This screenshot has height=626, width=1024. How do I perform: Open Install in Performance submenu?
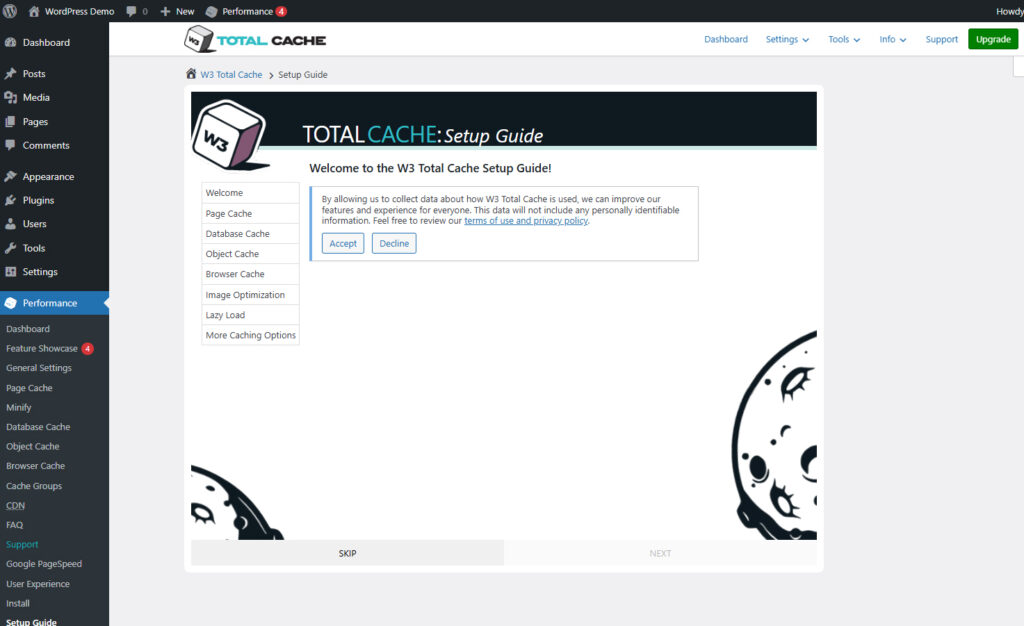tap(18, 603)
